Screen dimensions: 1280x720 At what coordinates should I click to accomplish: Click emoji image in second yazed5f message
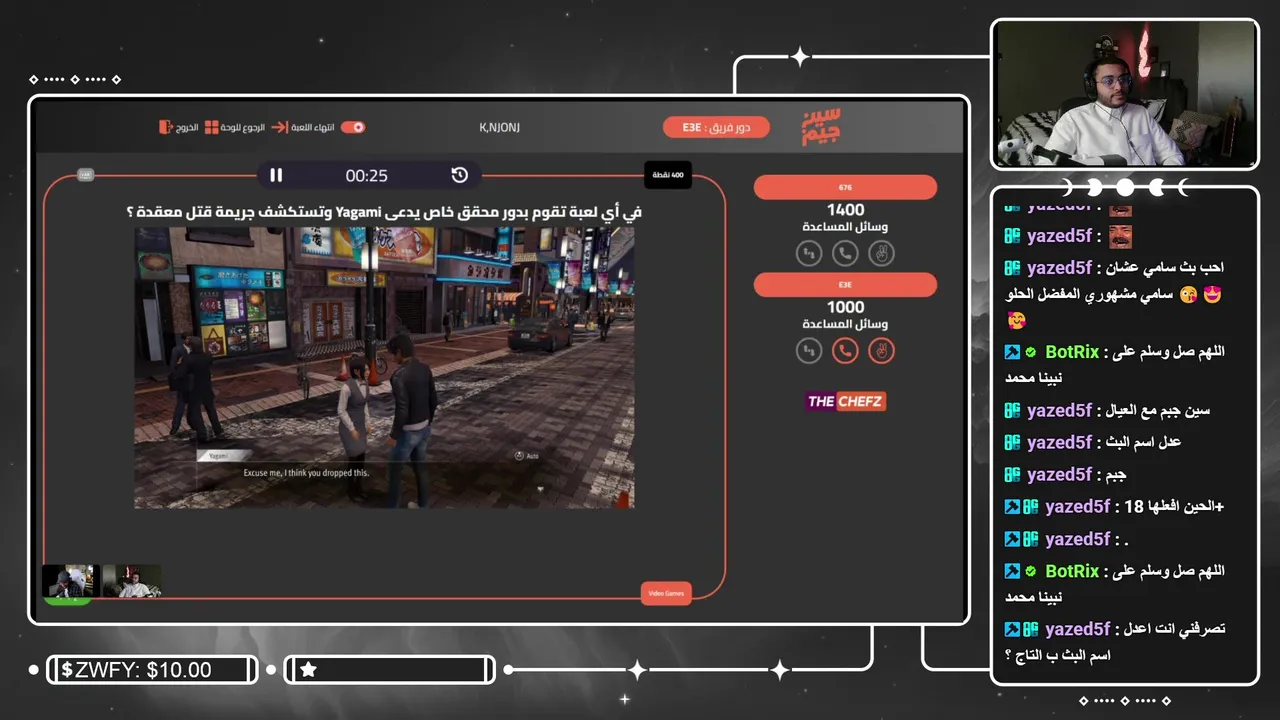pyautogui.click(x=1120, y=236)
